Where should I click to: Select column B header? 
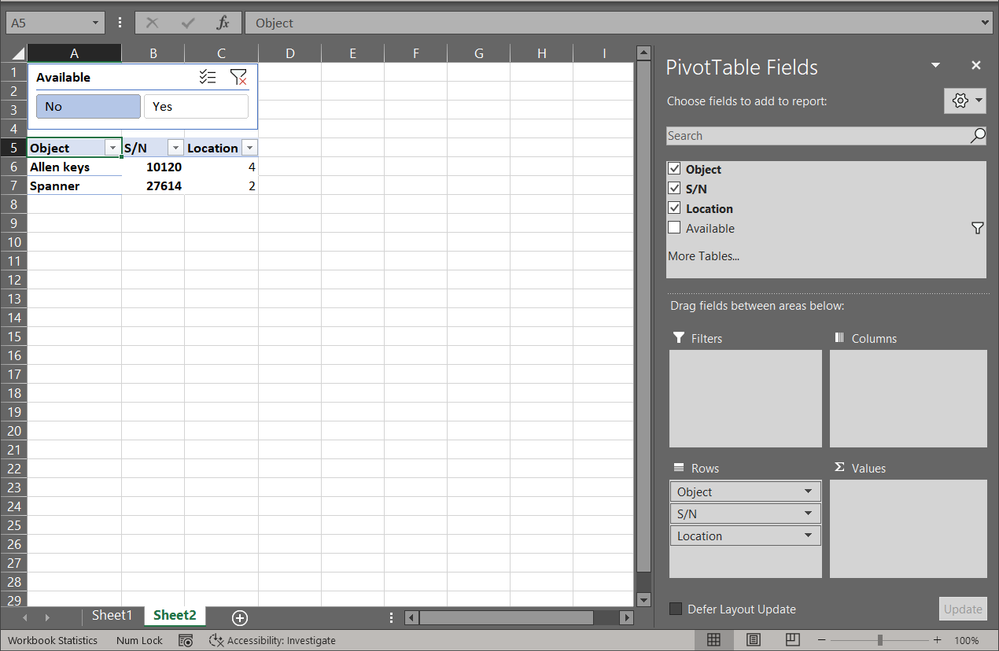(153, 54)
